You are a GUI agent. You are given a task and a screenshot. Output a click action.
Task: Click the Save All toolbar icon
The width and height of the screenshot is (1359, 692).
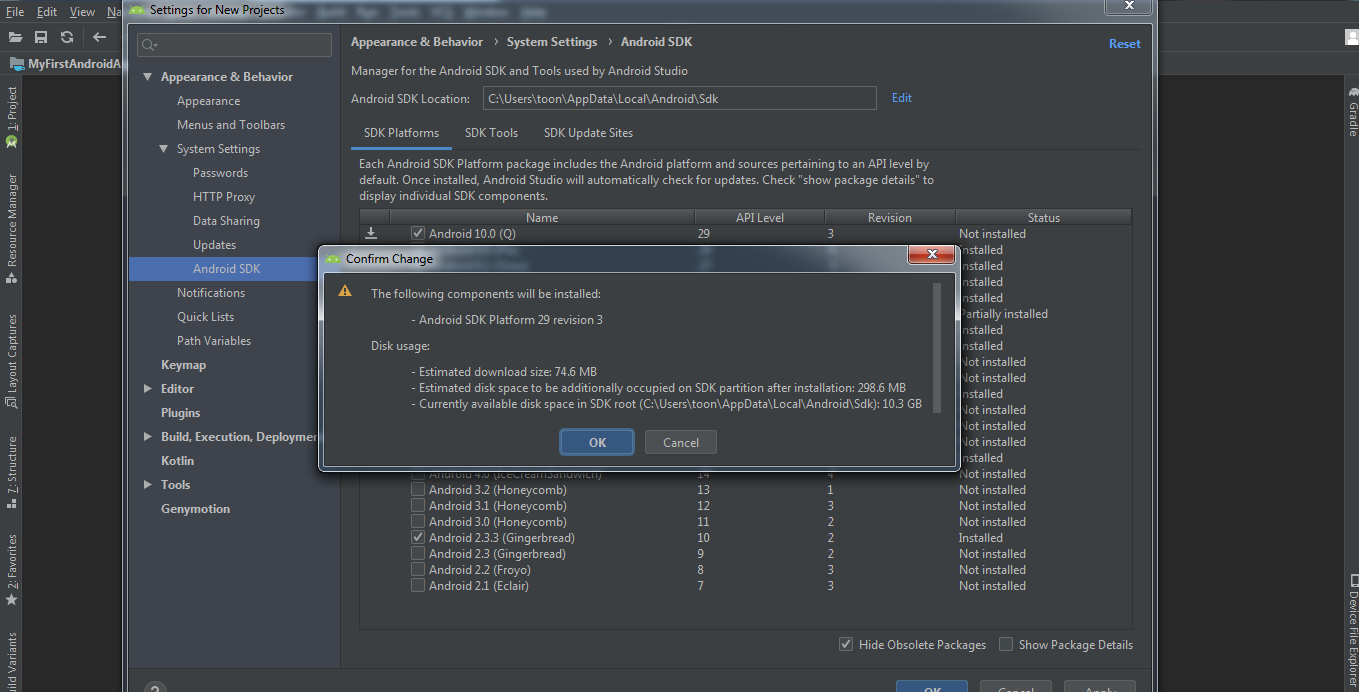click(x=40, y=36)
